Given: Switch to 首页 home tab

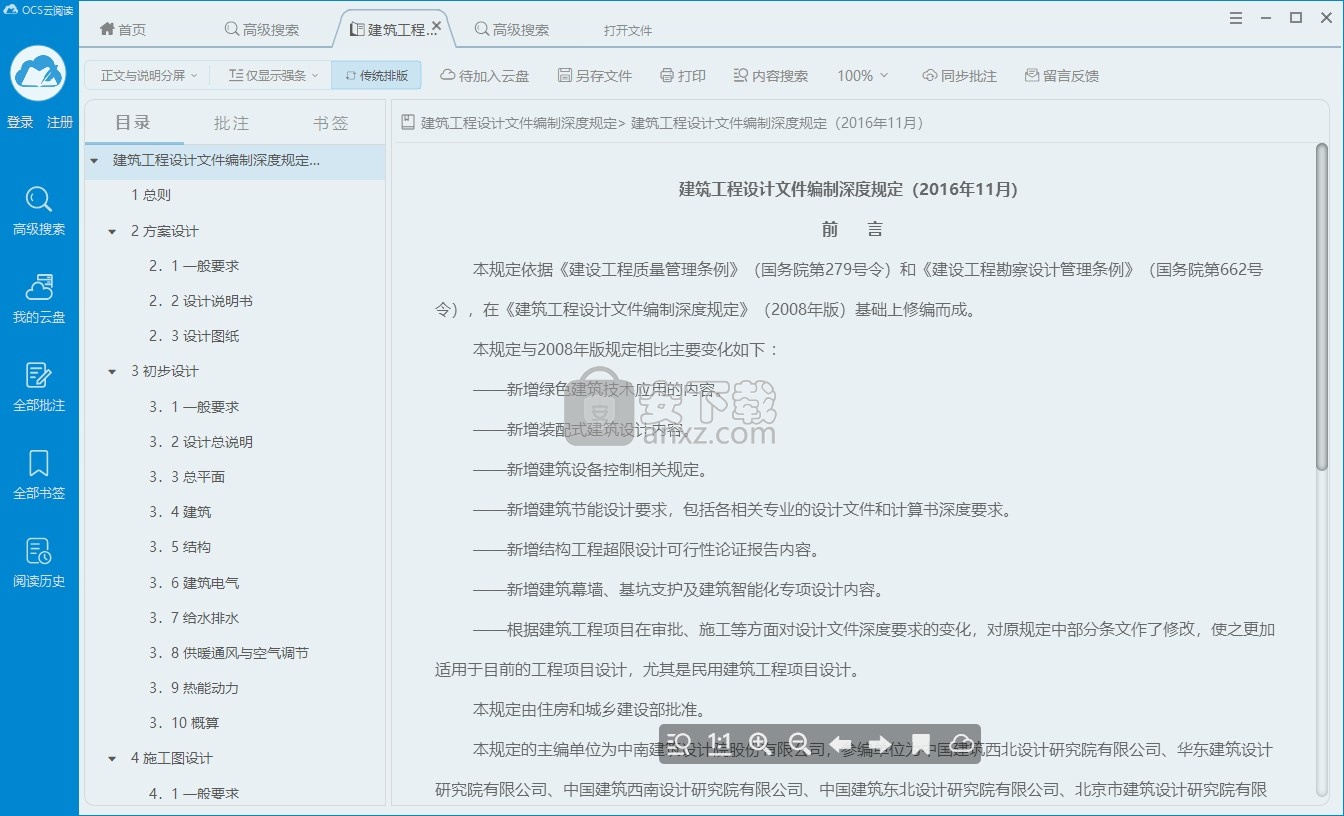Looking at the screenshot, I should click(x=123, y=29).
